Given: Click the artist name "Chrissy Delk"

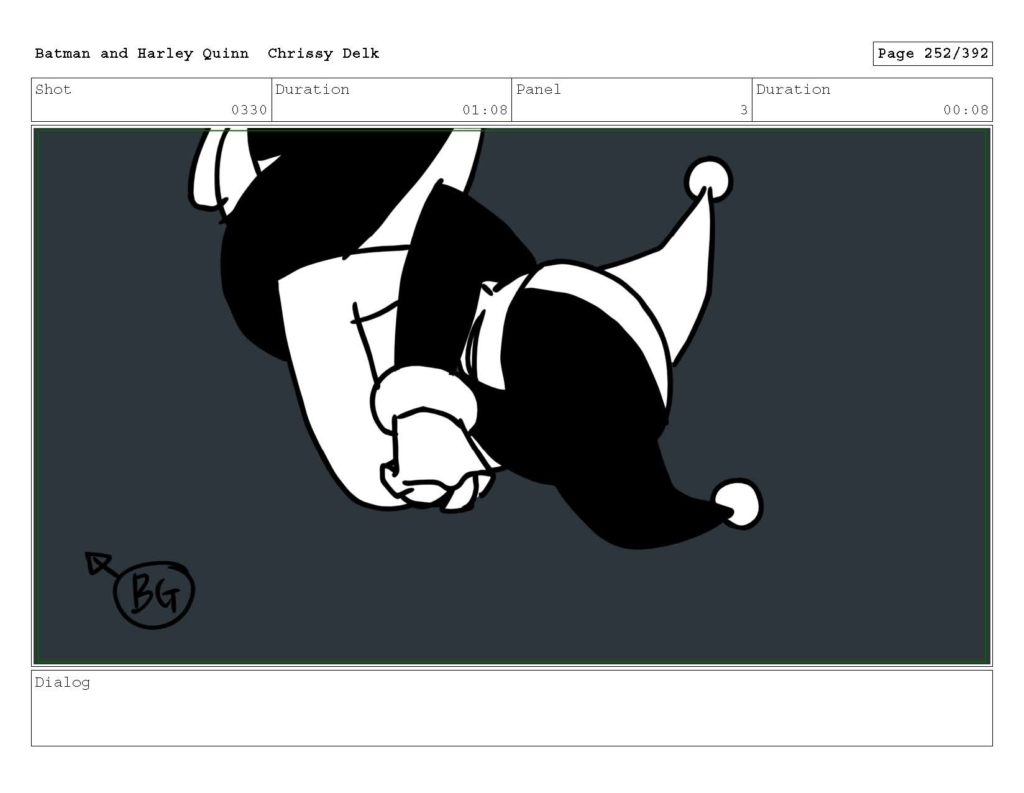Looking at the screenshot, I should 323,54.
